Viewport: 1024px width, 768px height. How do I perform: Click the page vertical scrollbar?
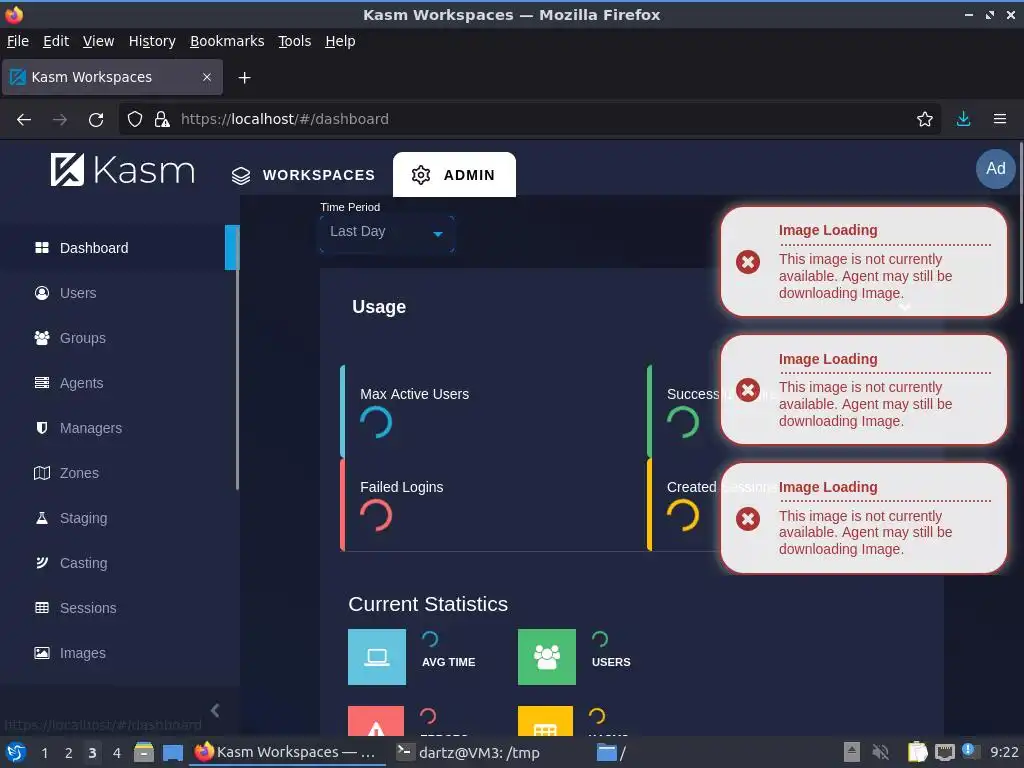[x=1020, y=222]
